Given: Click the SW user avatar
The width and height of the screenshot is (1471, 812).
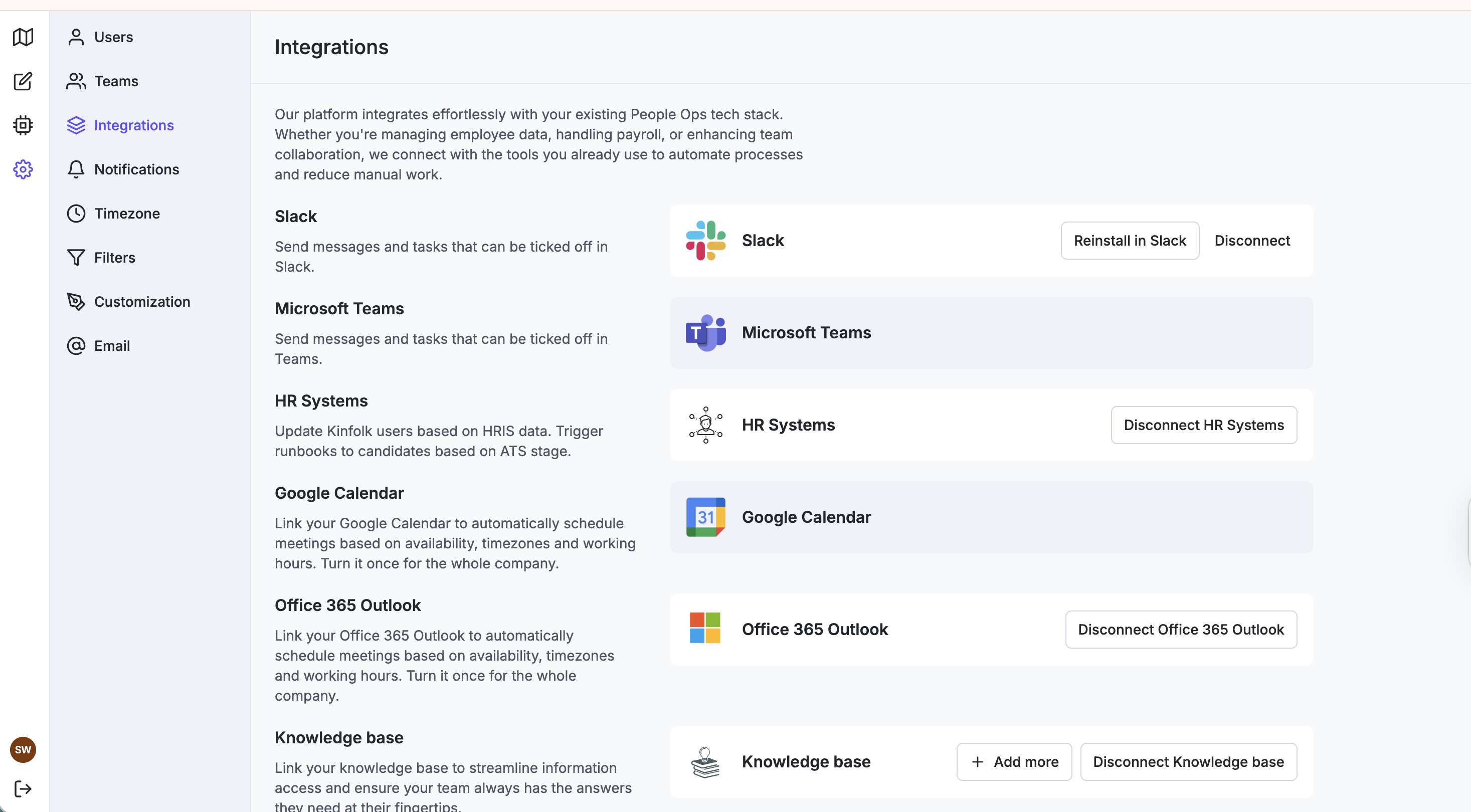Looking at the screenshot, I should 23,750.
